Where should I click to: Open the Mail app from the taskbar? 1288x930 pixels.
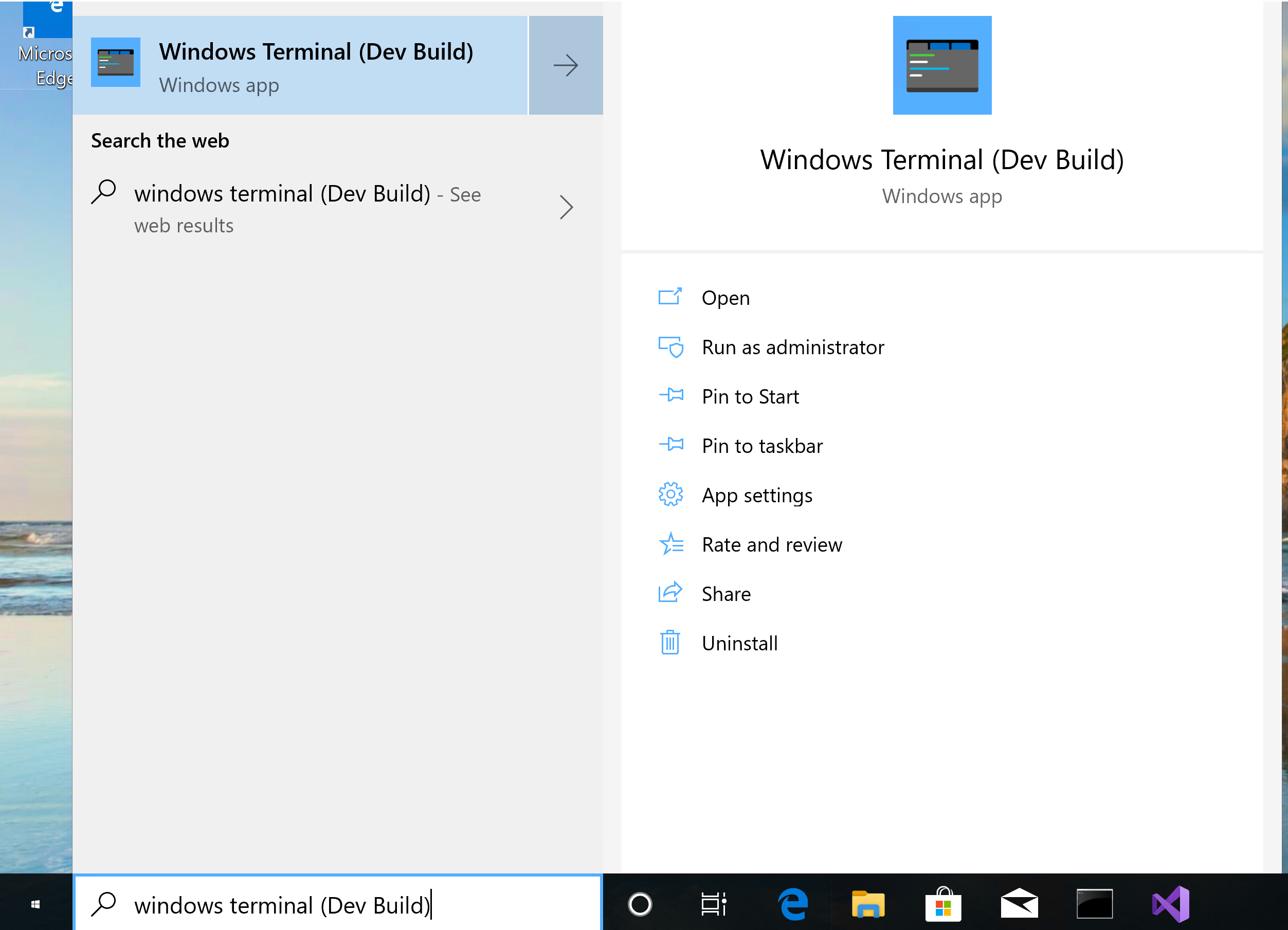[x=1019, y=904]
